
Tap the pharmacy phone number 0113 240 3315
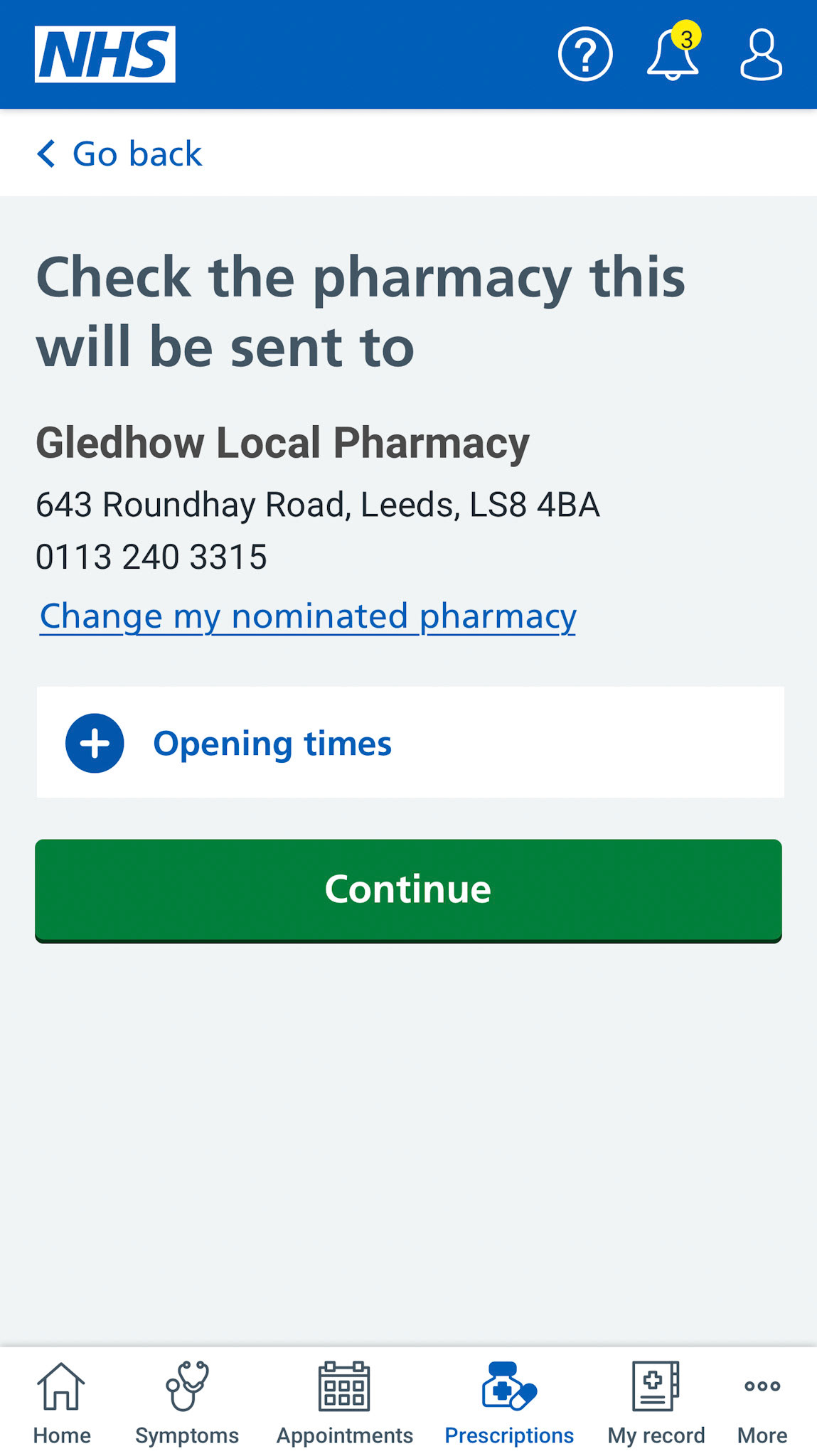click(x=151, y=557)
